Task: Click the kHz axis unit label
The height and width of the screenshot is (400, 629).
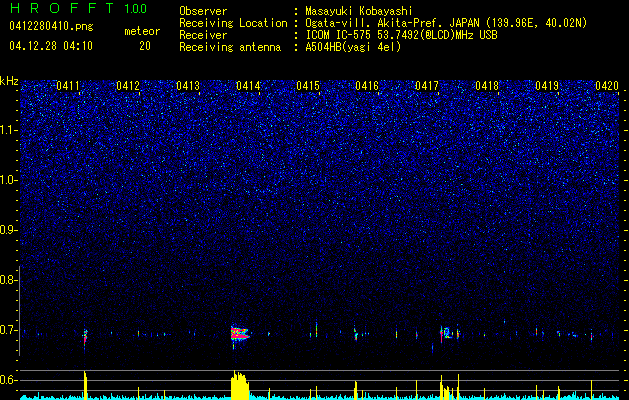Action: tap(9, 81)
